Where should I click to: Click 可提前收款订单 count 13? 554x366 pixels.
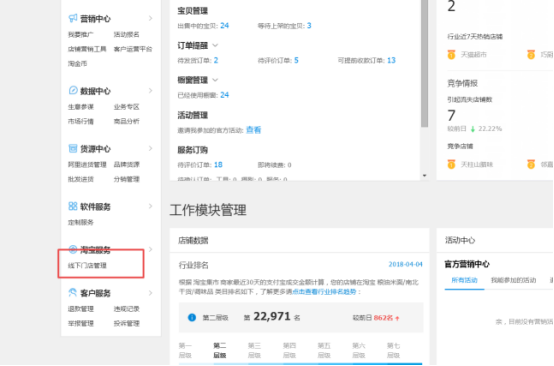[x=391, y=60]
